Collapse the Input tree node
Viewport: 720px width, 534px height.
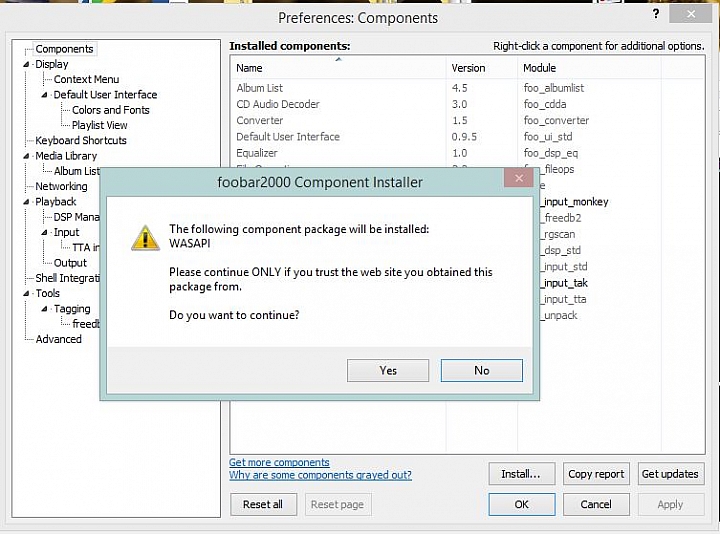click(44, 233)
